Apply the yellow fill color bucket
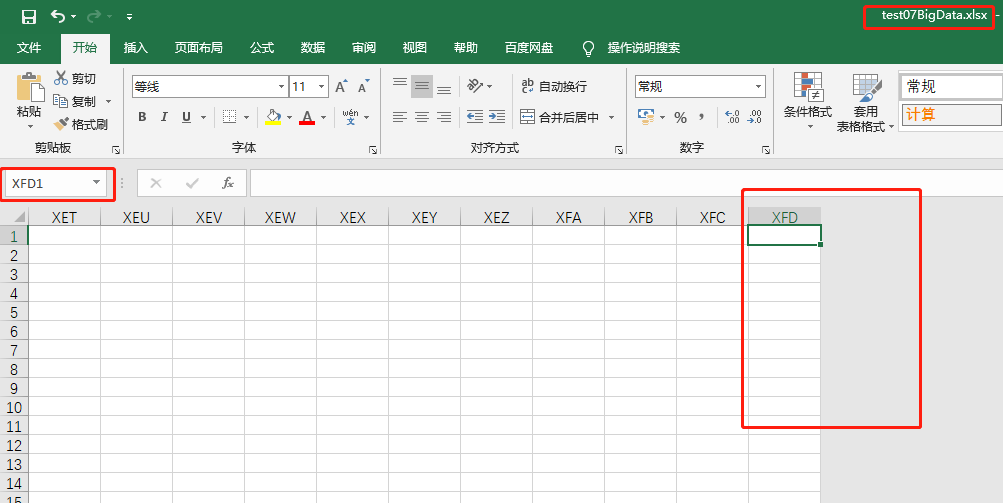This screenshot has height=503, width=1003. pyautogui.click(x=273, y=117)
